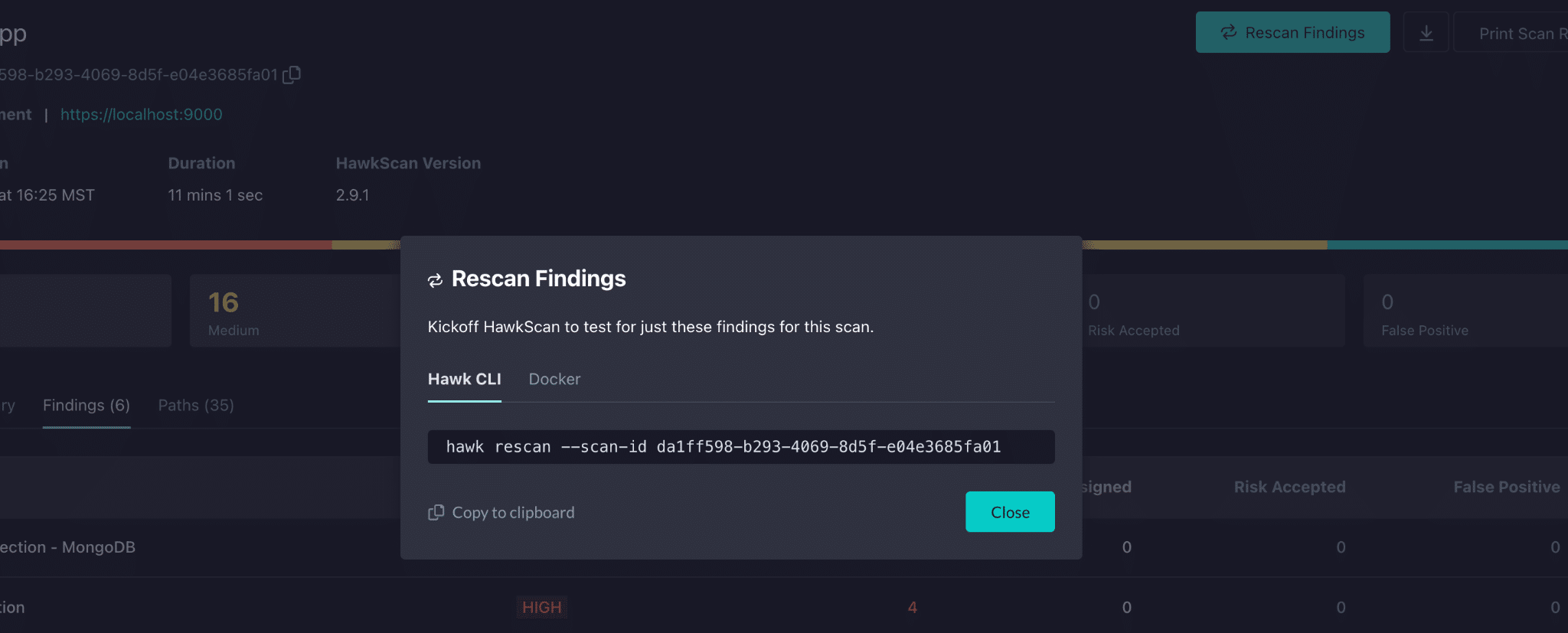Click the hawk rescan command text box
The height and width of the screenshot is (633, 1568).
741,447
